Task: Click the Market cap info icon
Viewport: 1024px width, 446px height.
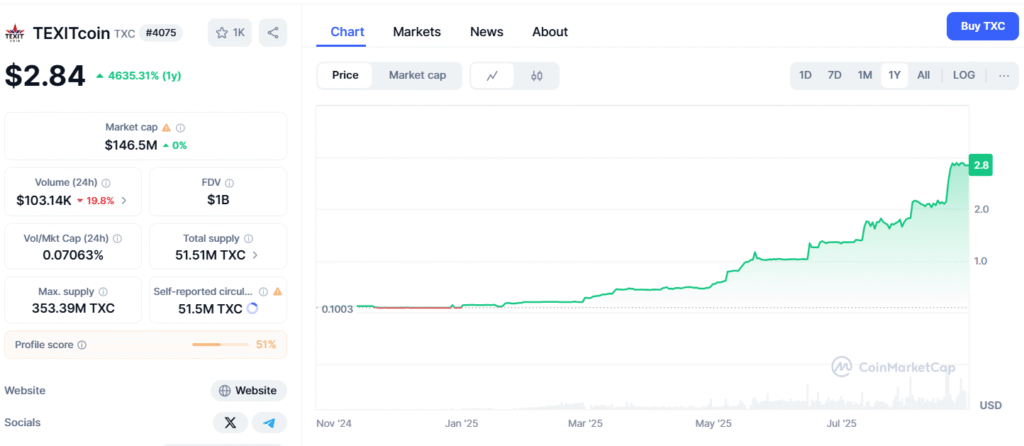Action: pyautogui.click(x=181, y=128)
